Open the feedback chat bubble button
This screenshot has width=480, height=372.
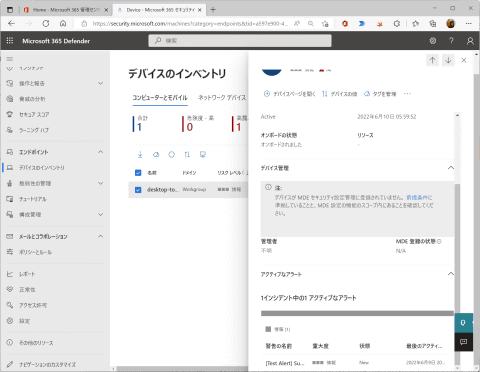[x=463, y=342]
